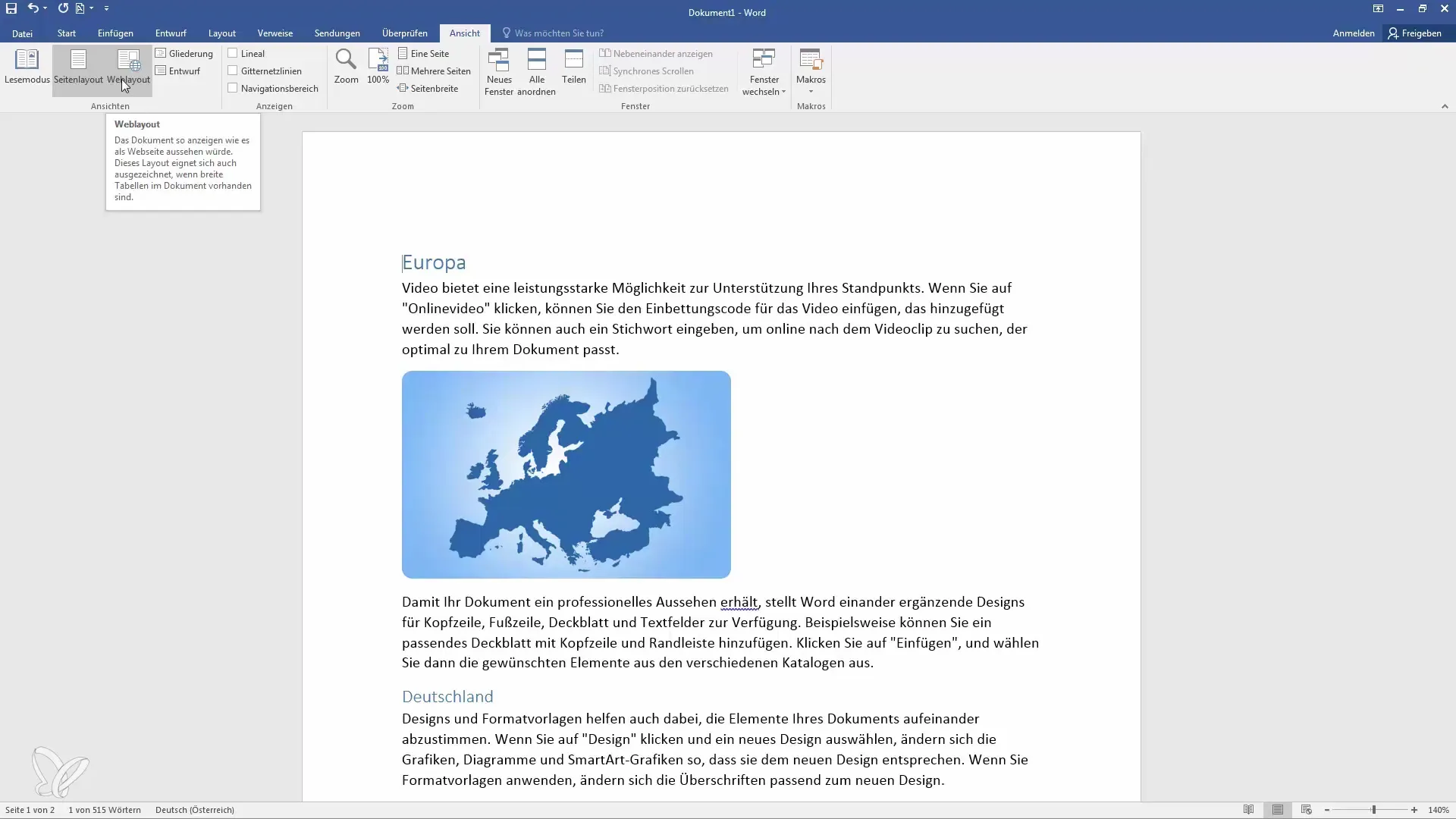The height and width of the screenshot is (819, 1456).
Task: Save the document with the floppy disk icon
Action: click(x=11, y=8)
